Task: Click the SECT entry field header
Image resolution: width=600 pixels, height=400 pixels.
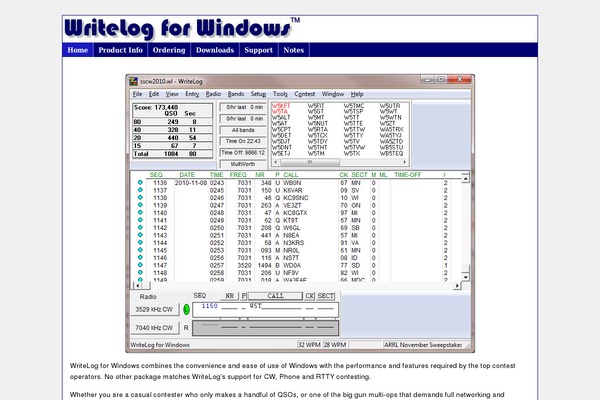Action: tap(326, 296)
